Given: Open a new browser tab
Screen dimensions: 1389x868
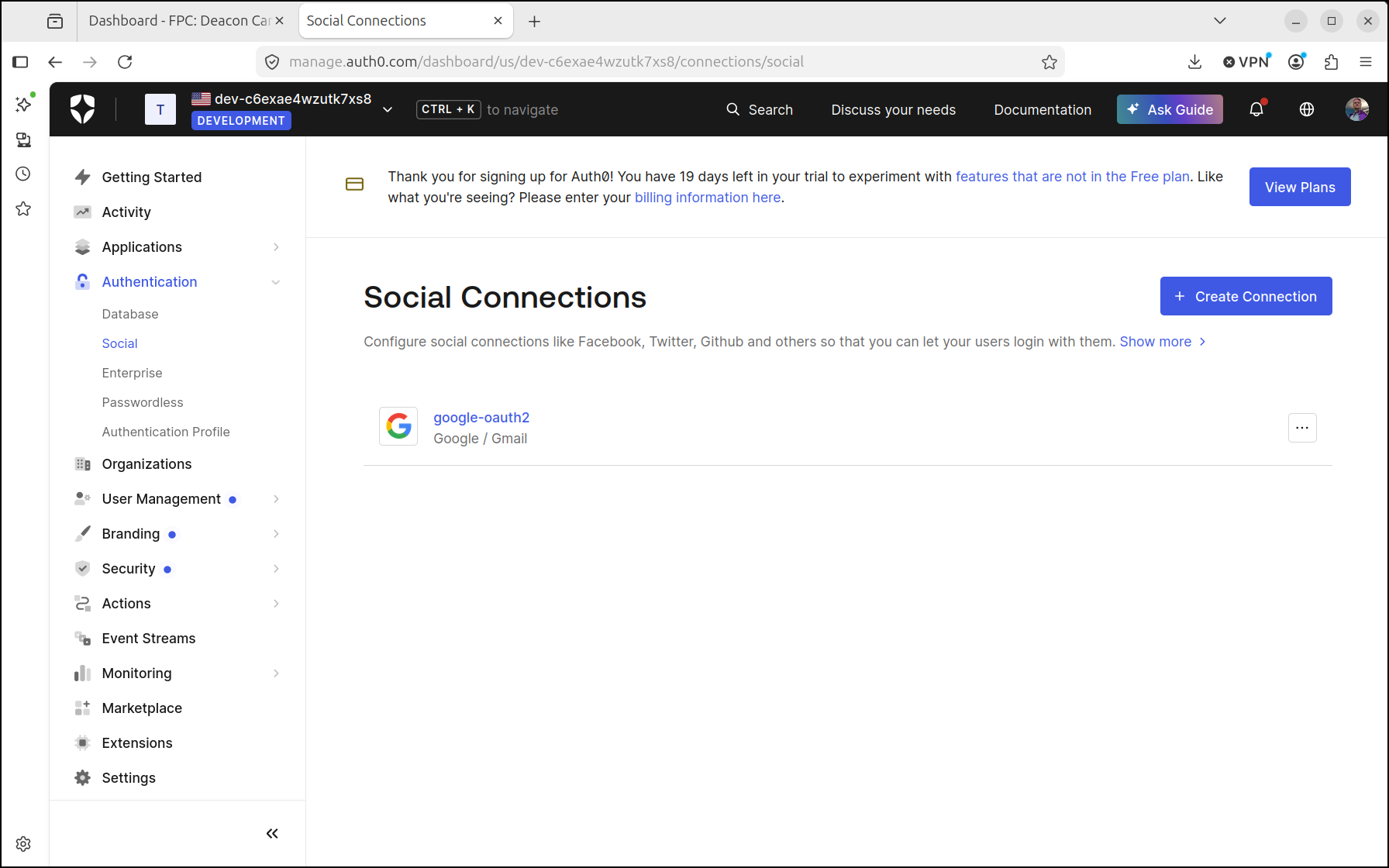Looking at the screenshot, I should [534, 21].
